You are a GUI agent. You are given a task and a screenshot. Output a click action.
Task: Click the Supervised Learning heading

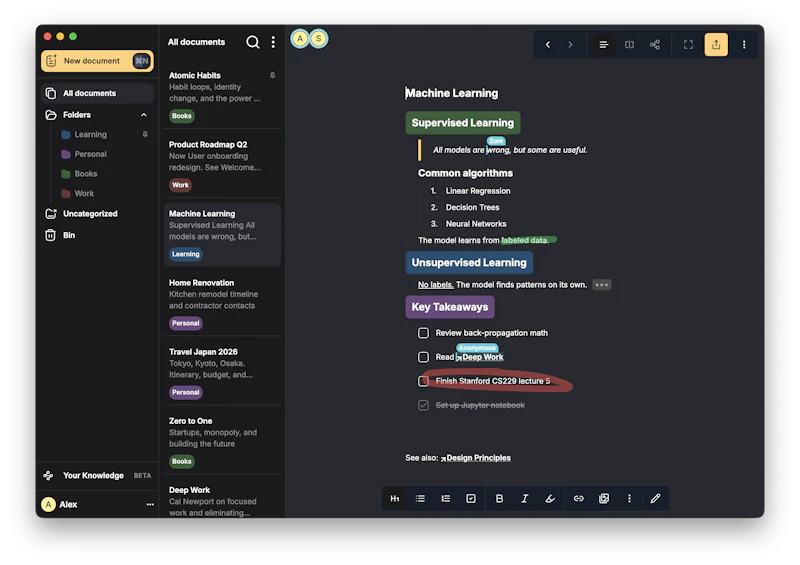[463, 123]
